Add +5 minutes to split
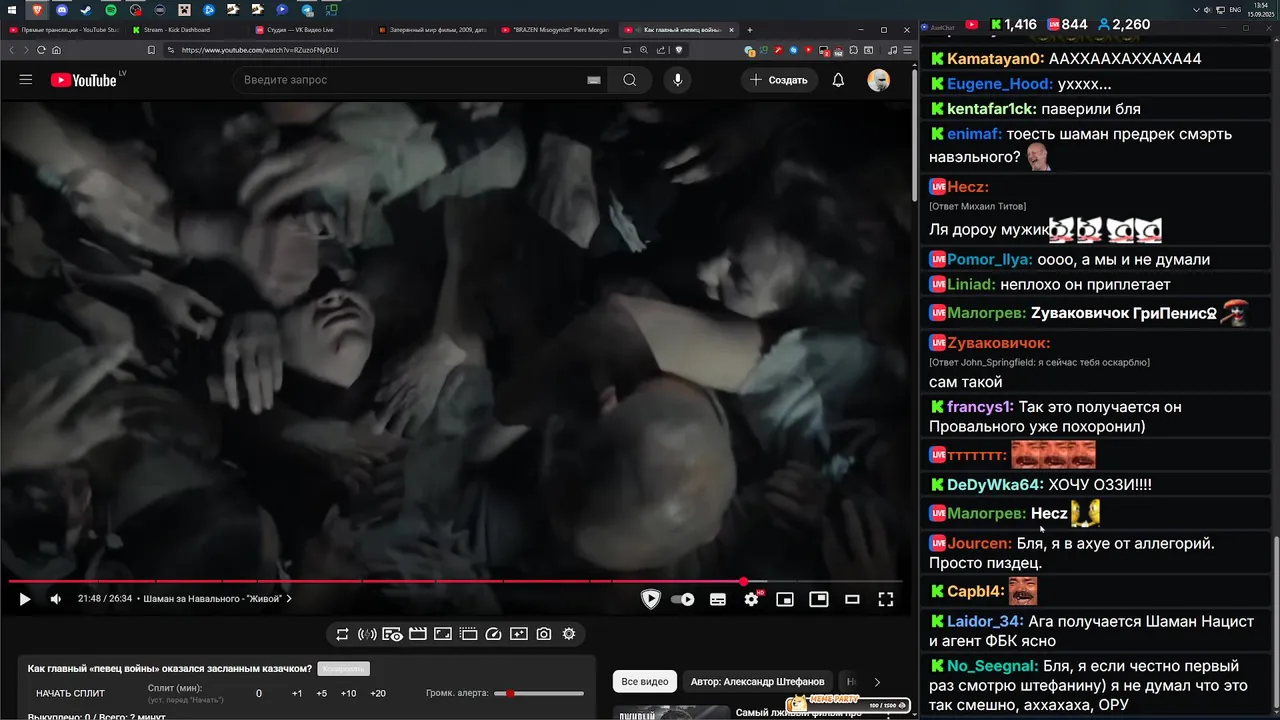Viewport: 1280px width, 720px height. click(x=321, y=693)
